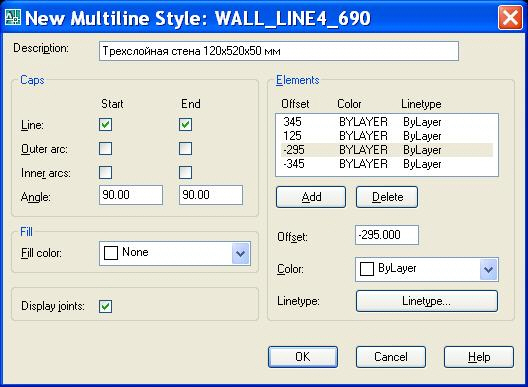528x387 pixels.
Task: Select the element row with offset 345
Action: point(387,122)
